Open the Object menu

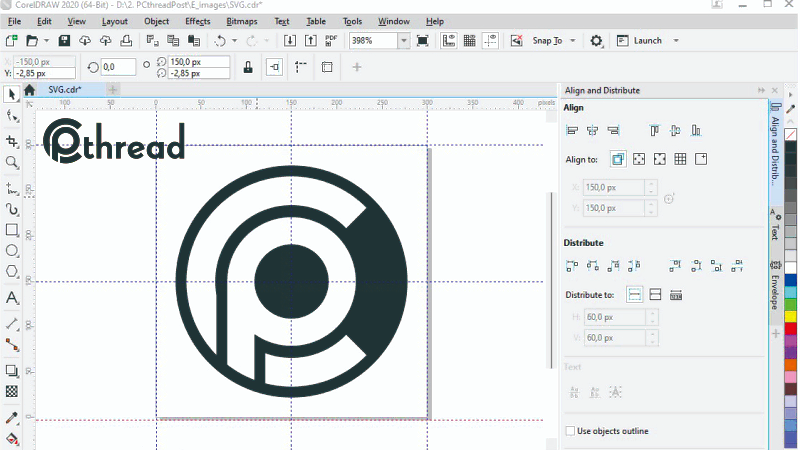click(157, 21)
